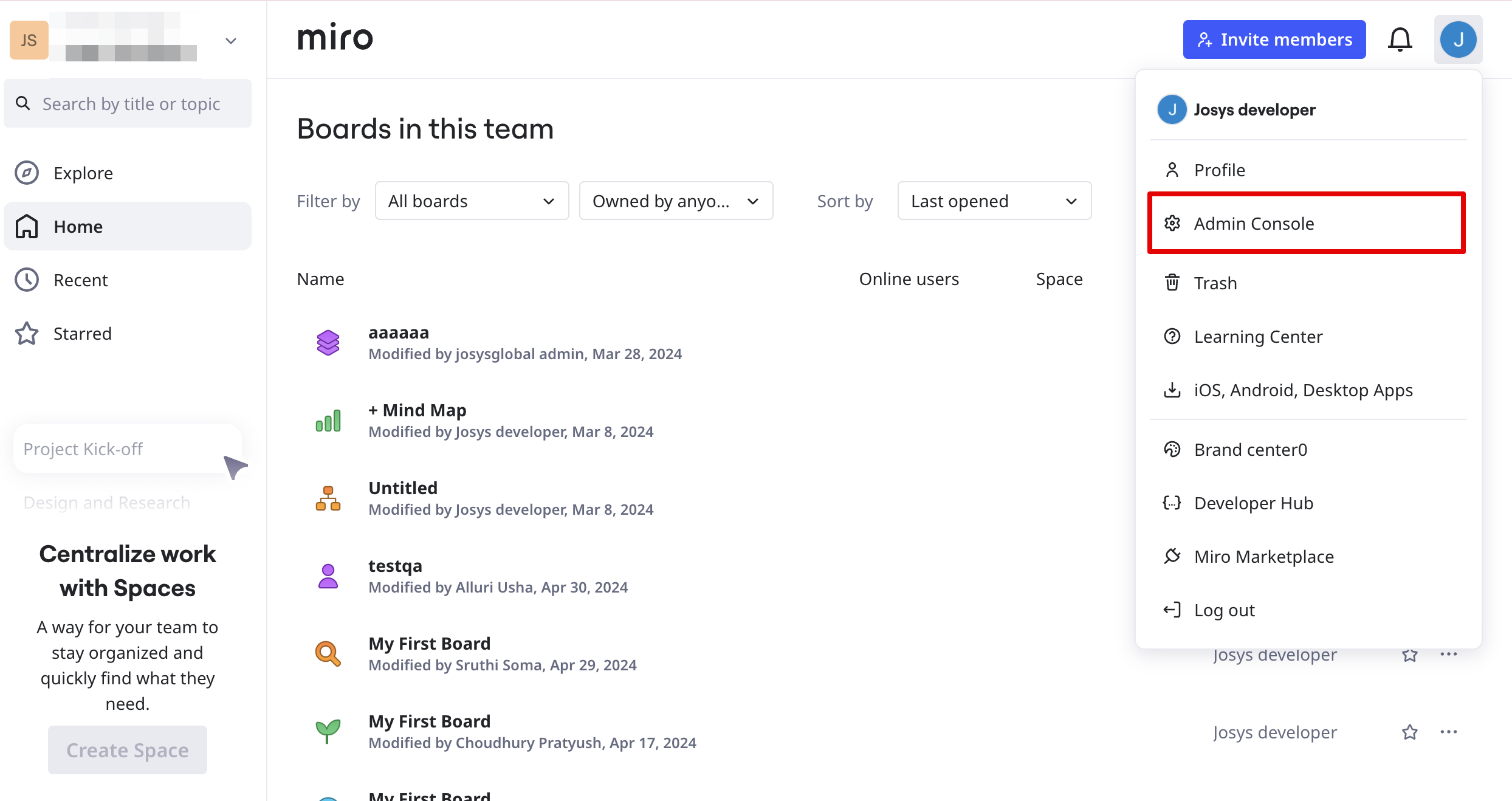Open the Recent boards section
1512x801 pixels.
80,280
